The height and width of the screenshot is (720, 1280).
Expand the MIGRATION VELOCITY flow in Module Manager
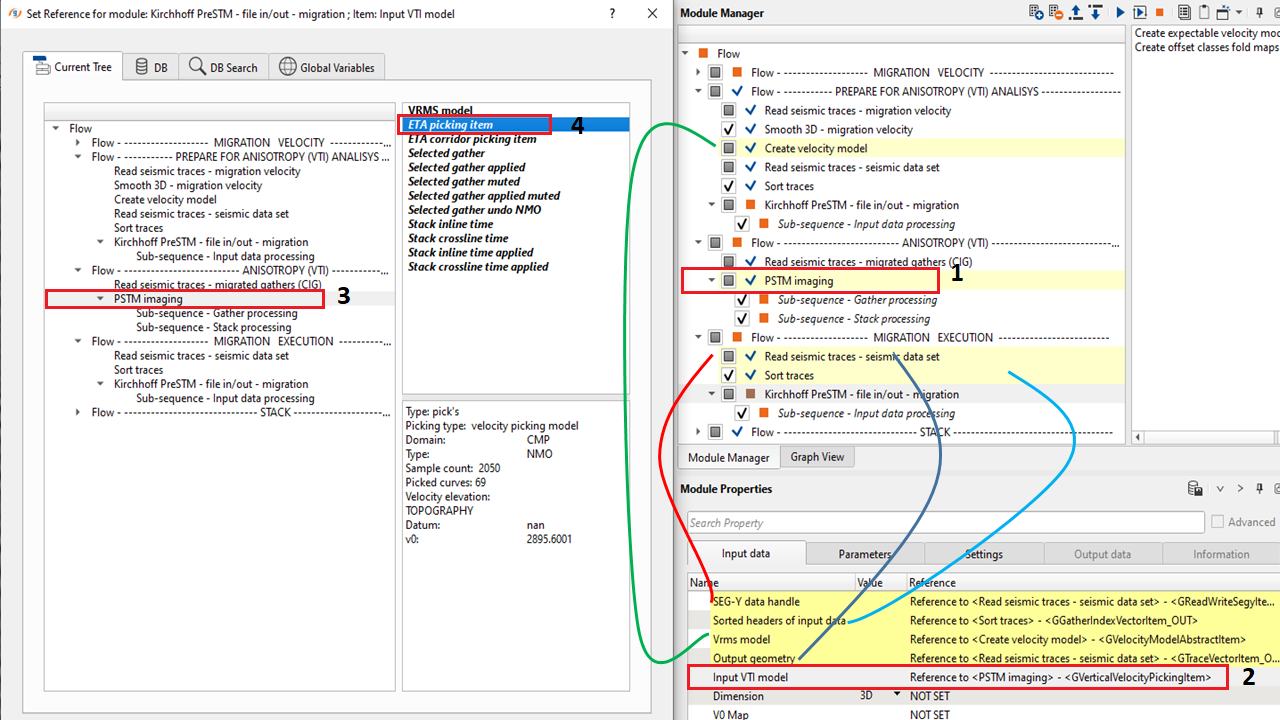click(699, 73)
